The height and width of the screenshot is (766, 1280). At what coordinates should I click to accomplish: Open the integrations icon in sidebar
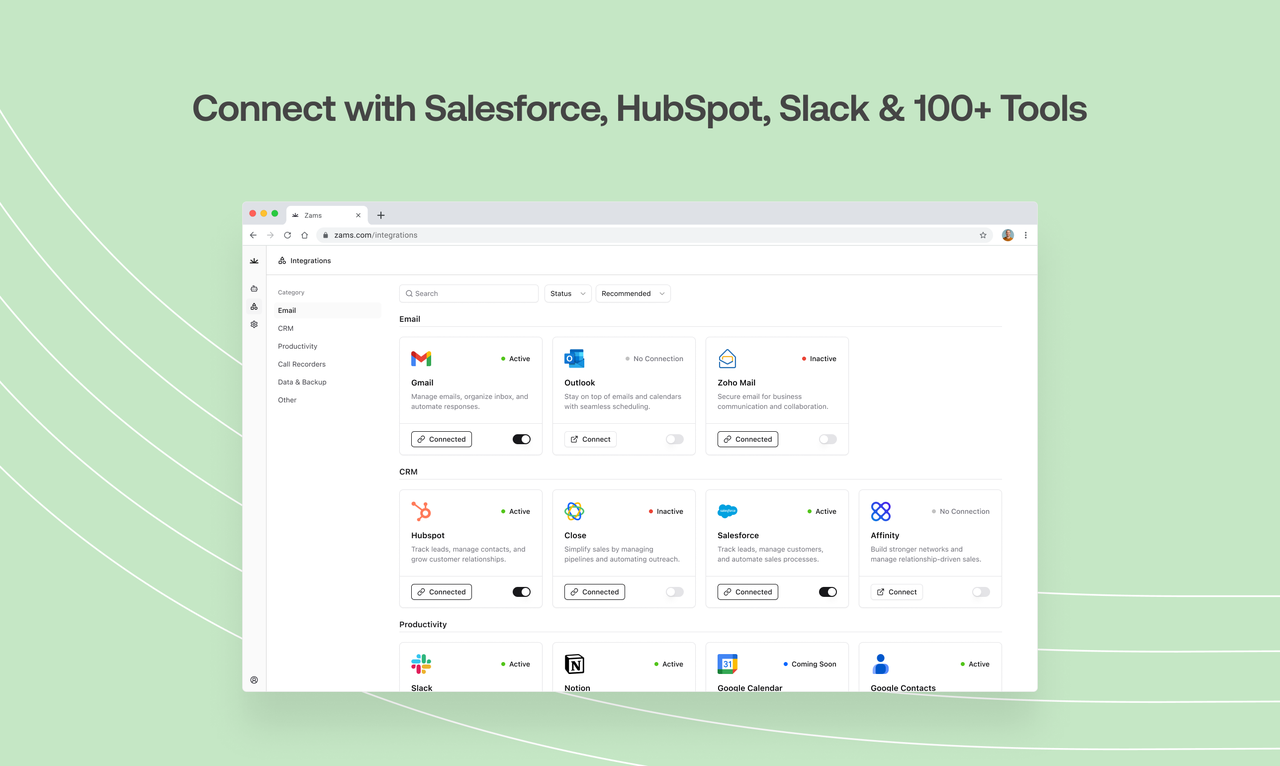254,306
